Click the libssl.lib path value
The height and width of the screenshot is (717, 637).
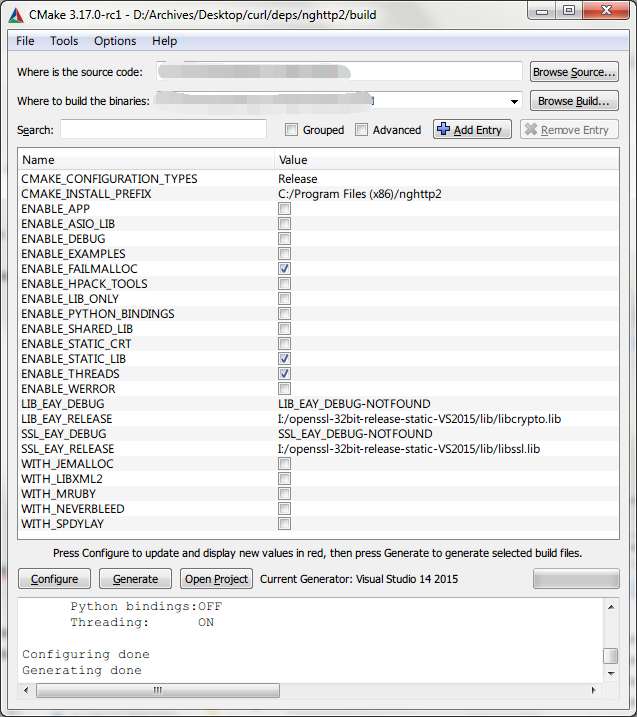pos(409,449)
